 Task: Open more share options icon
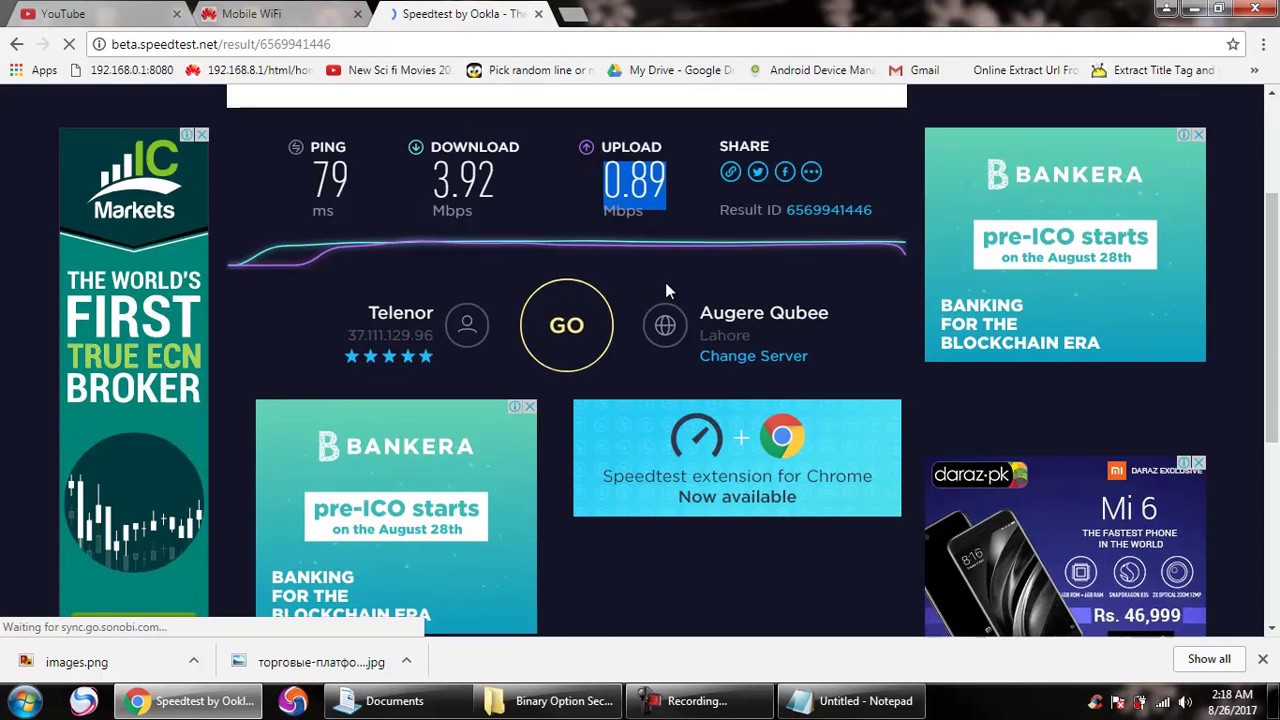point(811,172)
